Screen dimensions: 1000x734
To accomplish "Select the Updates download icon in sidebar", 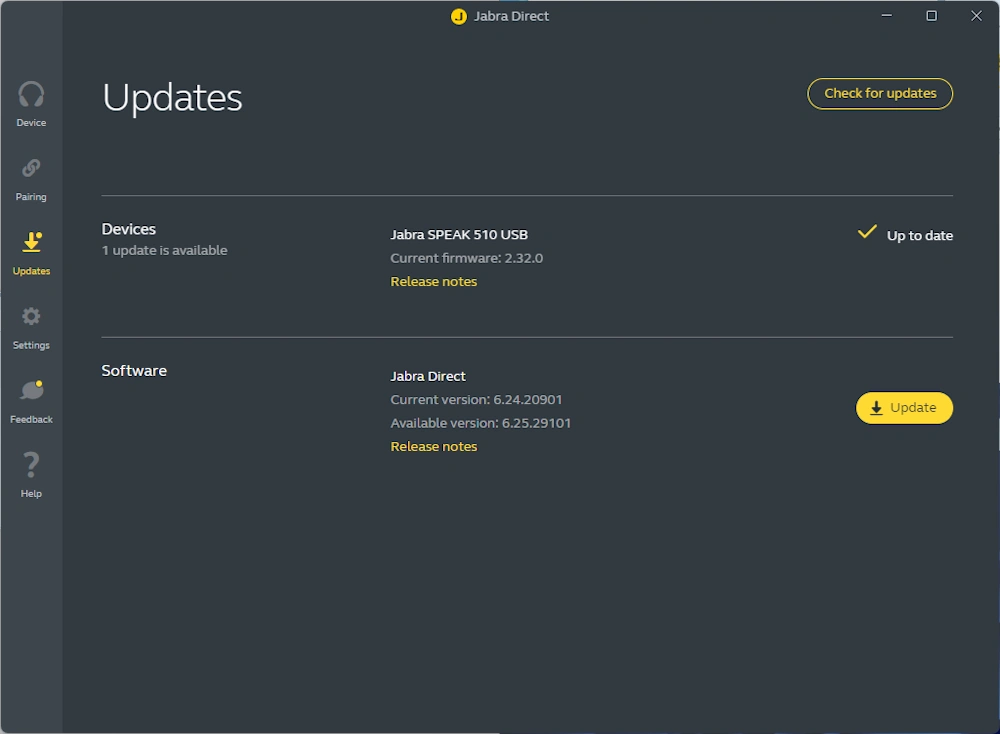I will click(x=31, y=243).
